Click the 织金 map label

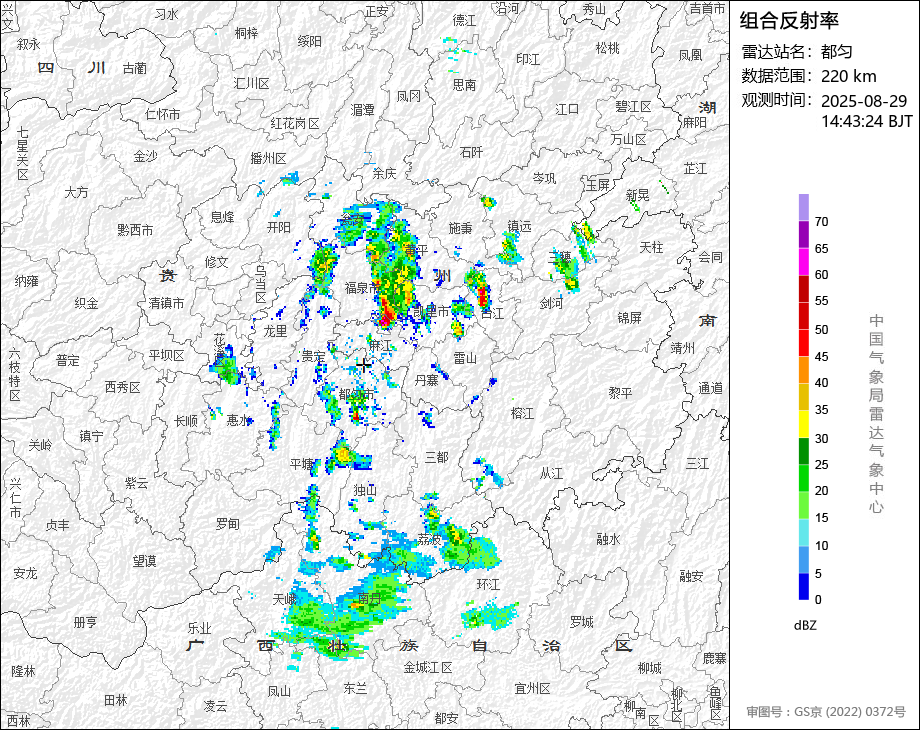pos(86,303)
